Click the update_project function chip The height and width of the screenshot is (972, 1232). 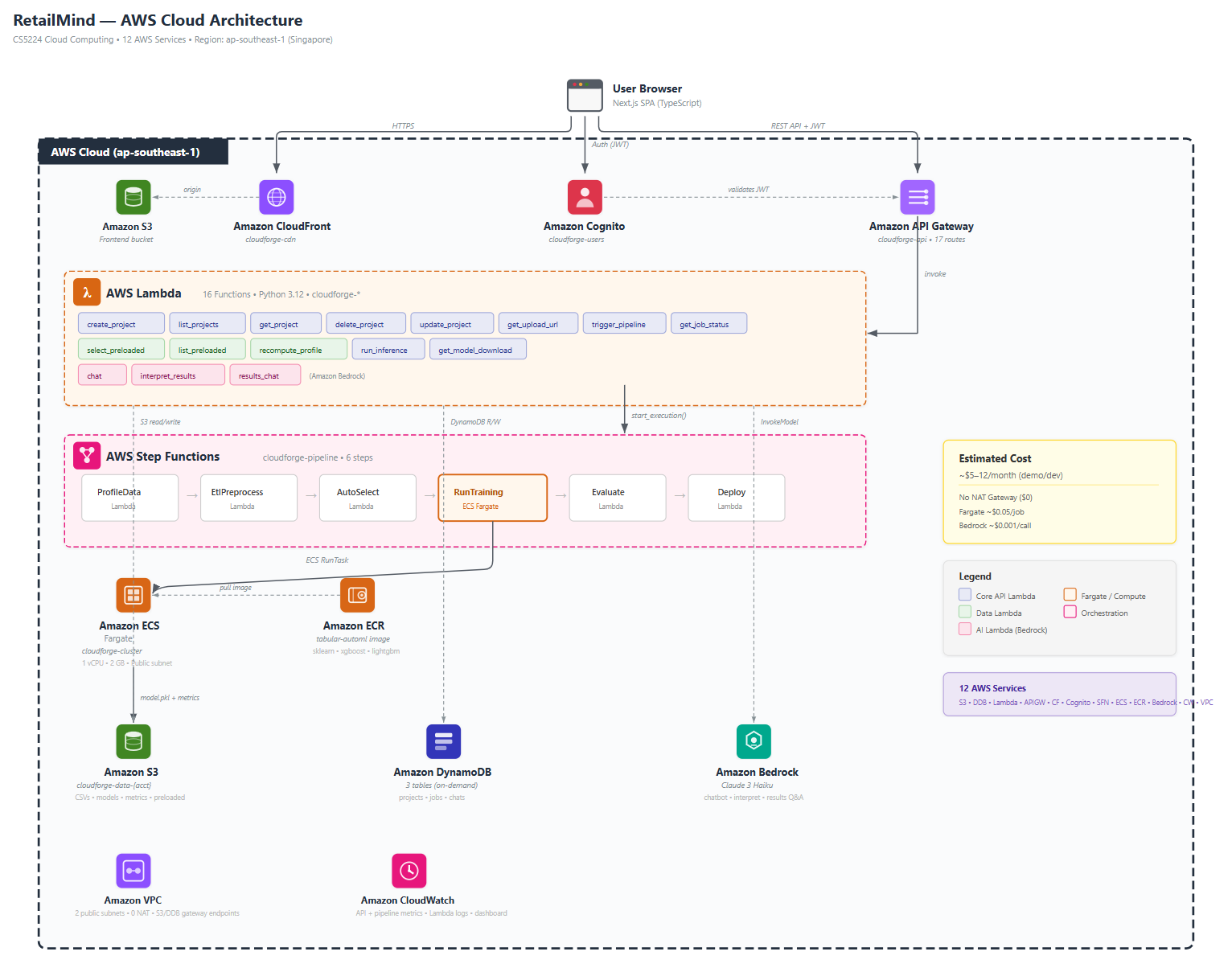pos(452,323)
